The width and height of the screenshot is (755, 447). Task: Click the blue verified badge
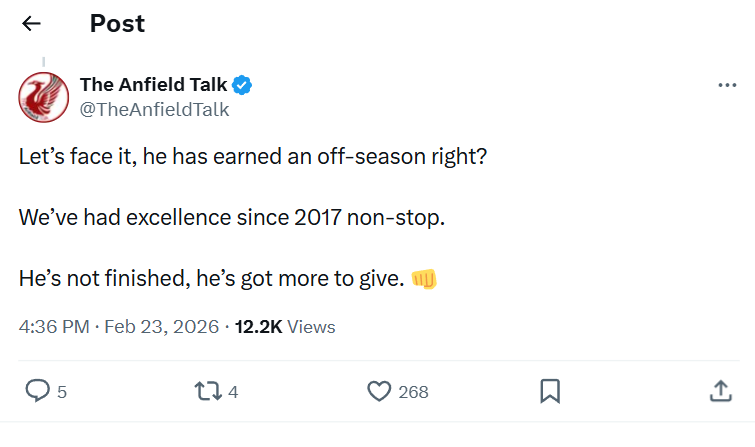click(x=243, y=85)
